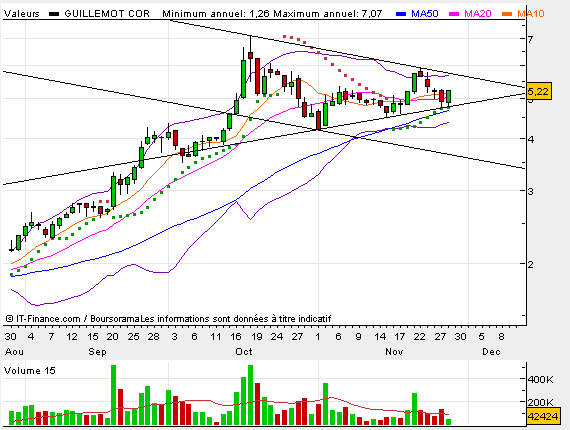570x430 pixels.
Task: Click the price axis label 3
Action: coord(531,191)
